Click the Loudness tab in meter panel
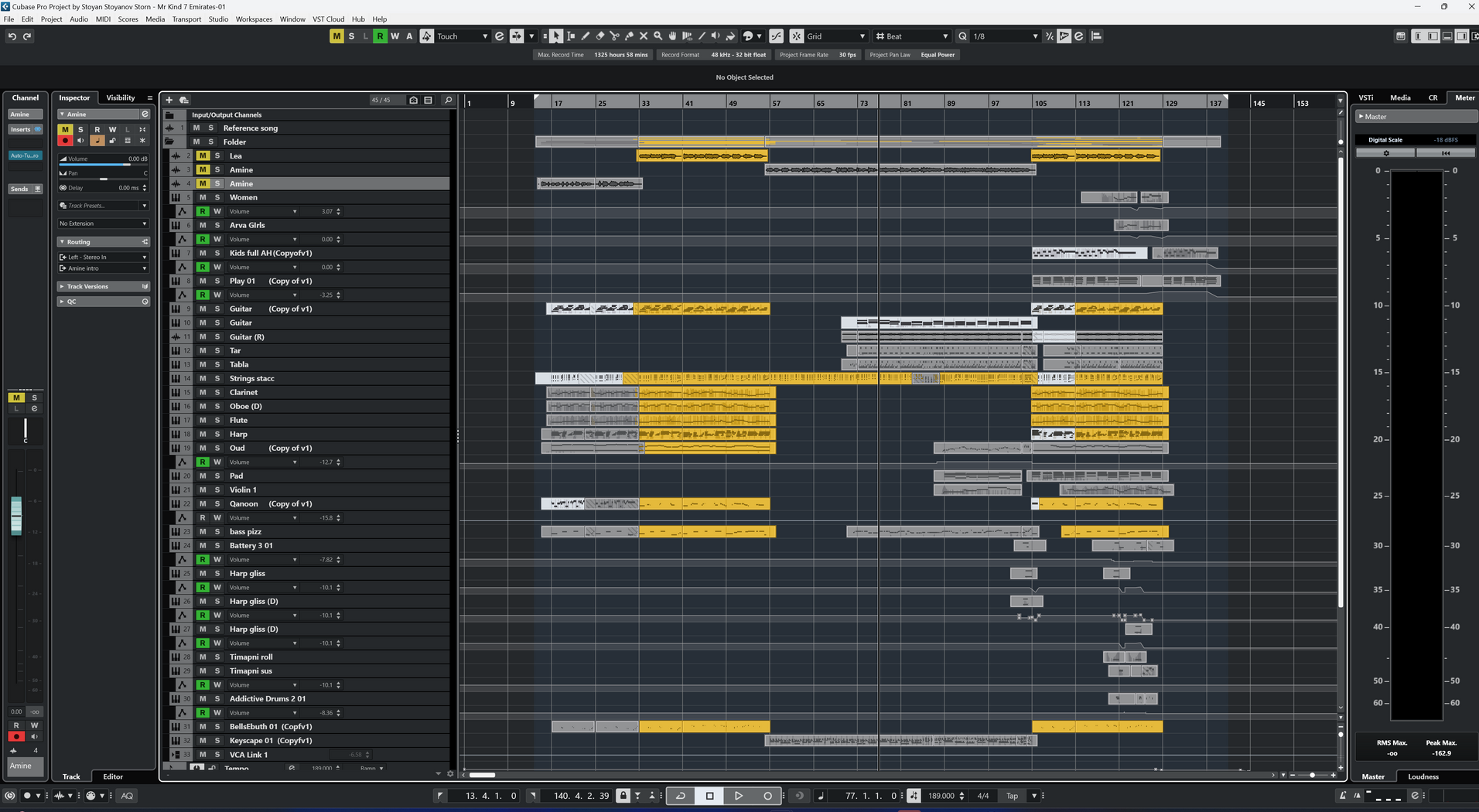 1423,776
